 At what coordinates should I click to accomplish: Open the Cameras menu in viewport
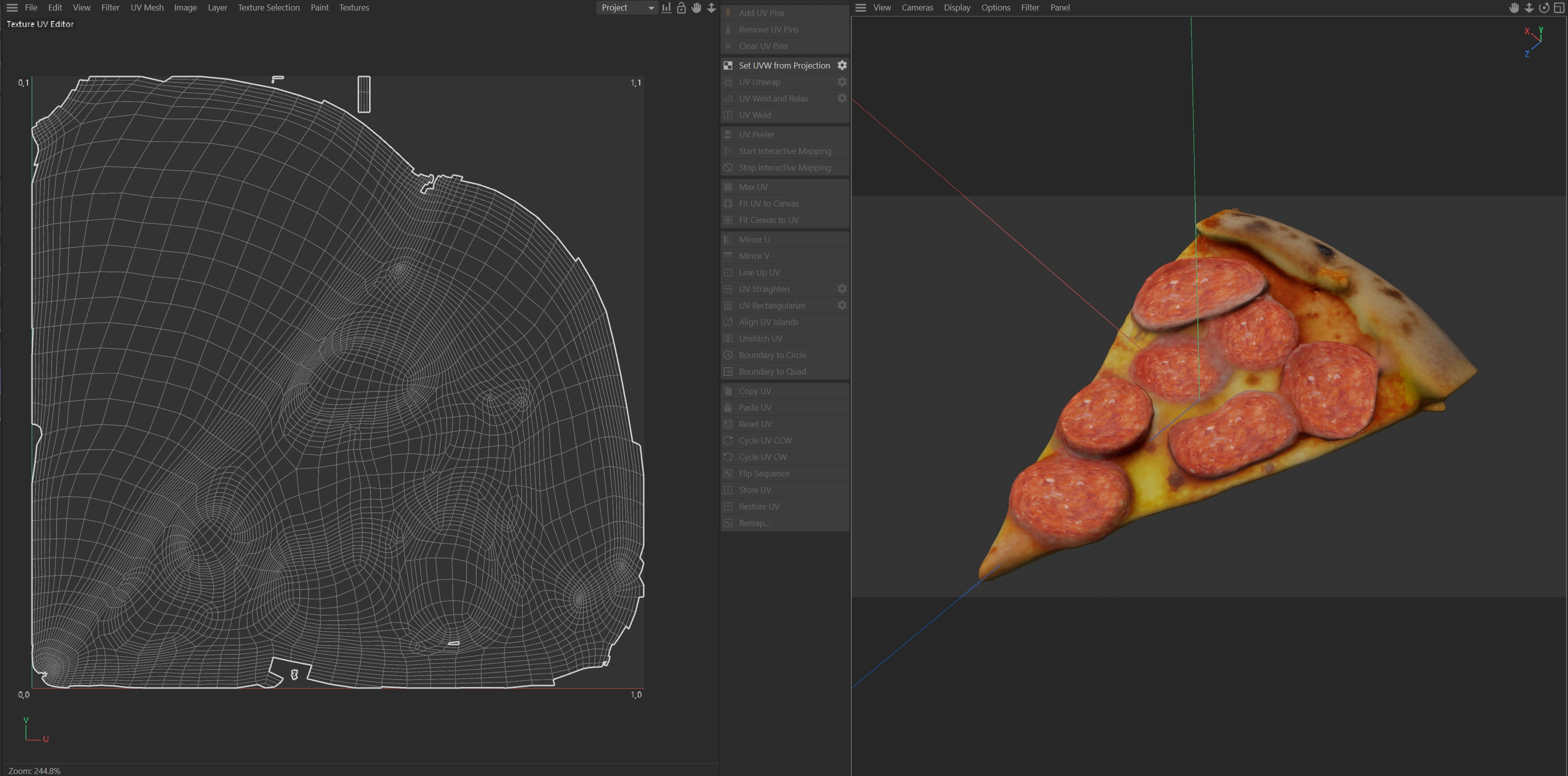(917, 8)
